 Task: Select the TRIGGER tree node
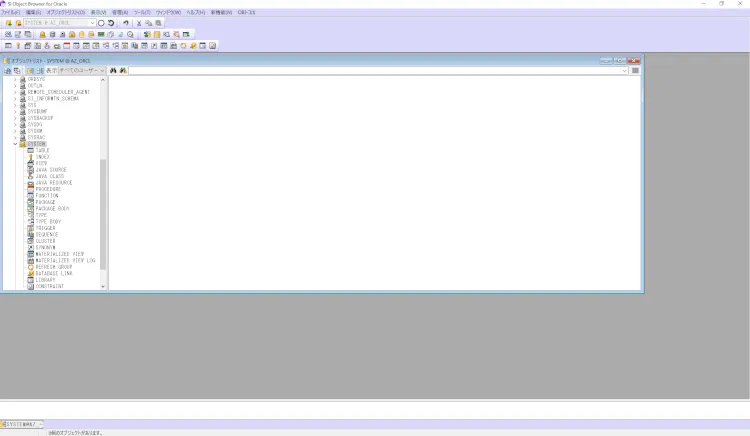coord(45,228)
